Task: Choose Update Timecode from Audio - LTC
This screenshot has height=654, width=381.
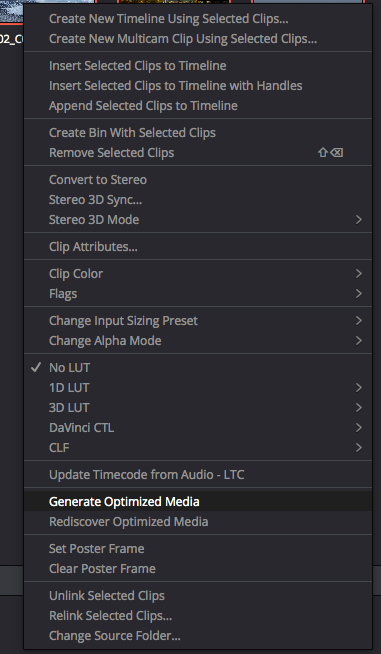Action: [x=198, y=475]
